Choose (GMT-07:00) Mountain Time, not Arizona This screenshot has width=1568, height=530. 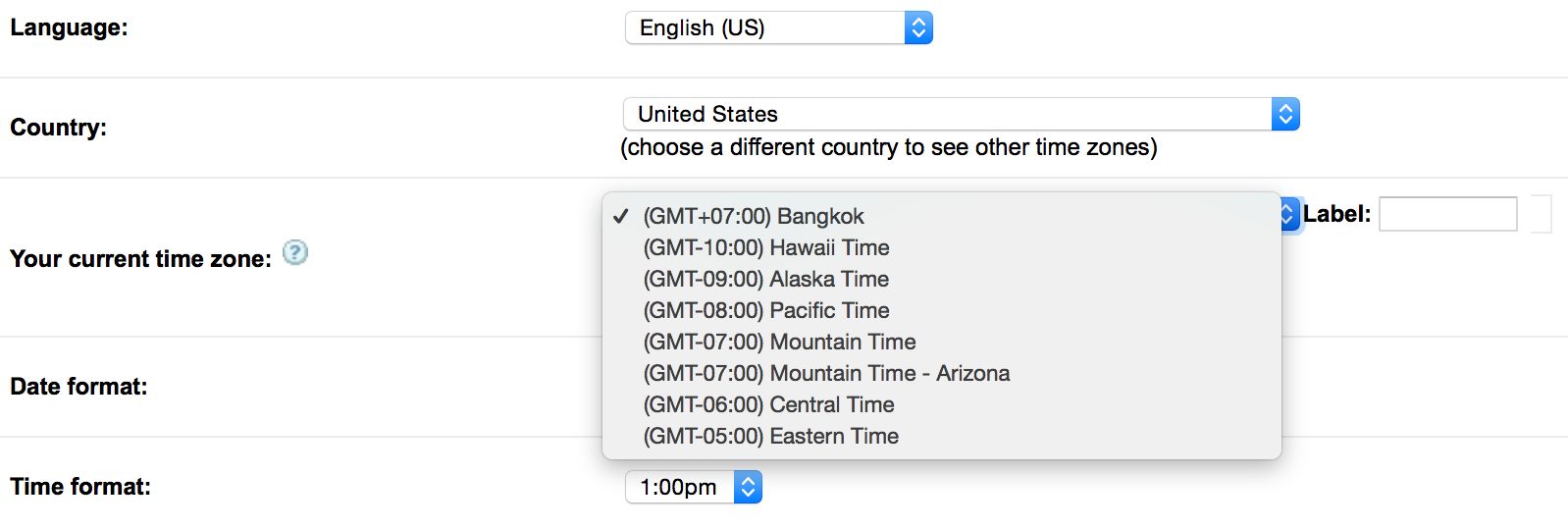(x=779, y=342)
